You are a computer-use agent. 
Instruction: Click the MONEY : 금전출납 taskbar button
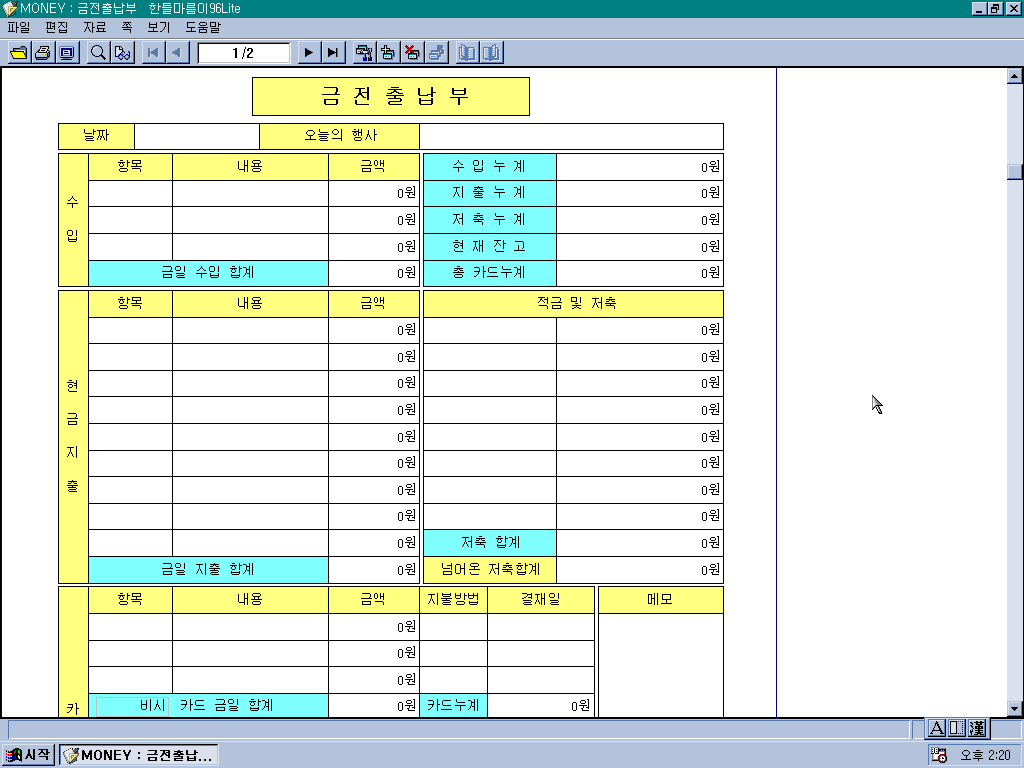(x=138, y=755)
